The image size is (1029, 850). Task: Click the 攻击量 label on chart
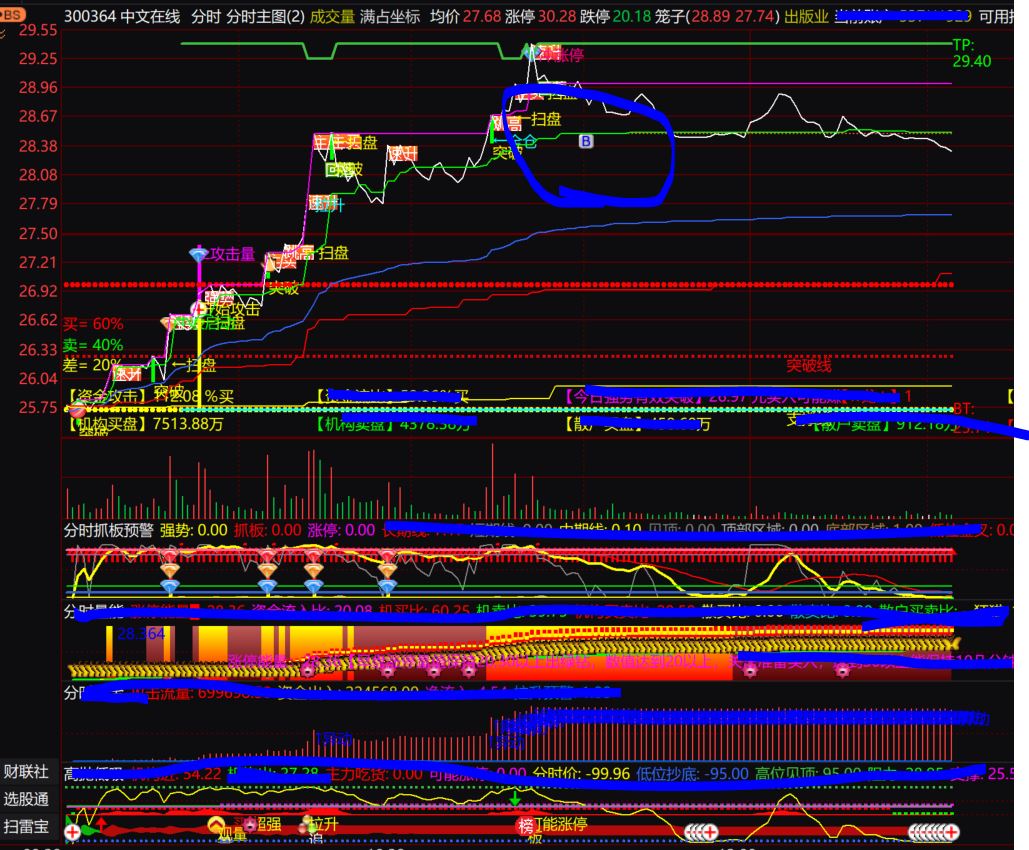tap(232, 254)
